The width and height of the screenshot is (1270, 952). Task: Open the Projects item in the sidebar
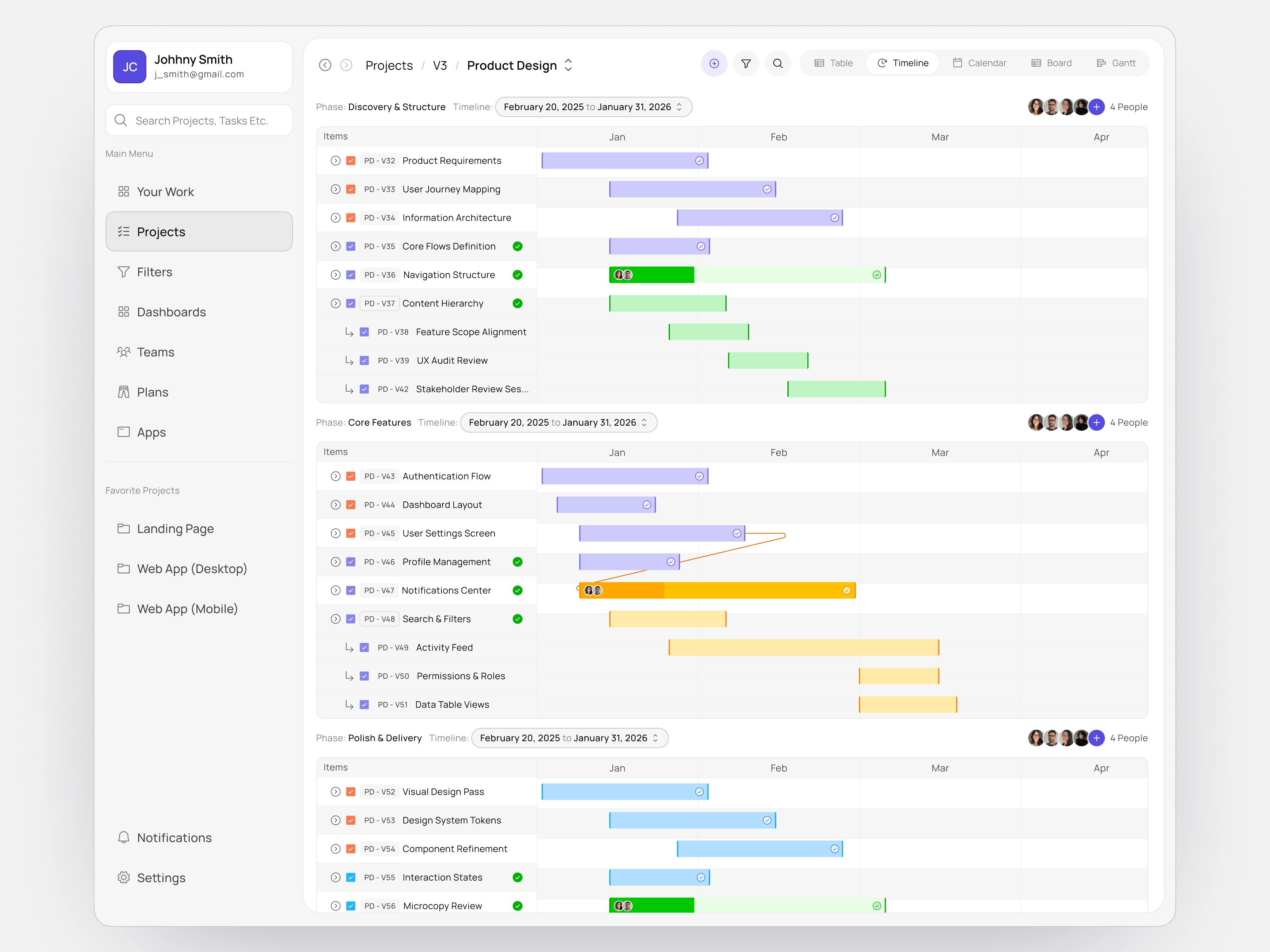(x=161, y=231)
